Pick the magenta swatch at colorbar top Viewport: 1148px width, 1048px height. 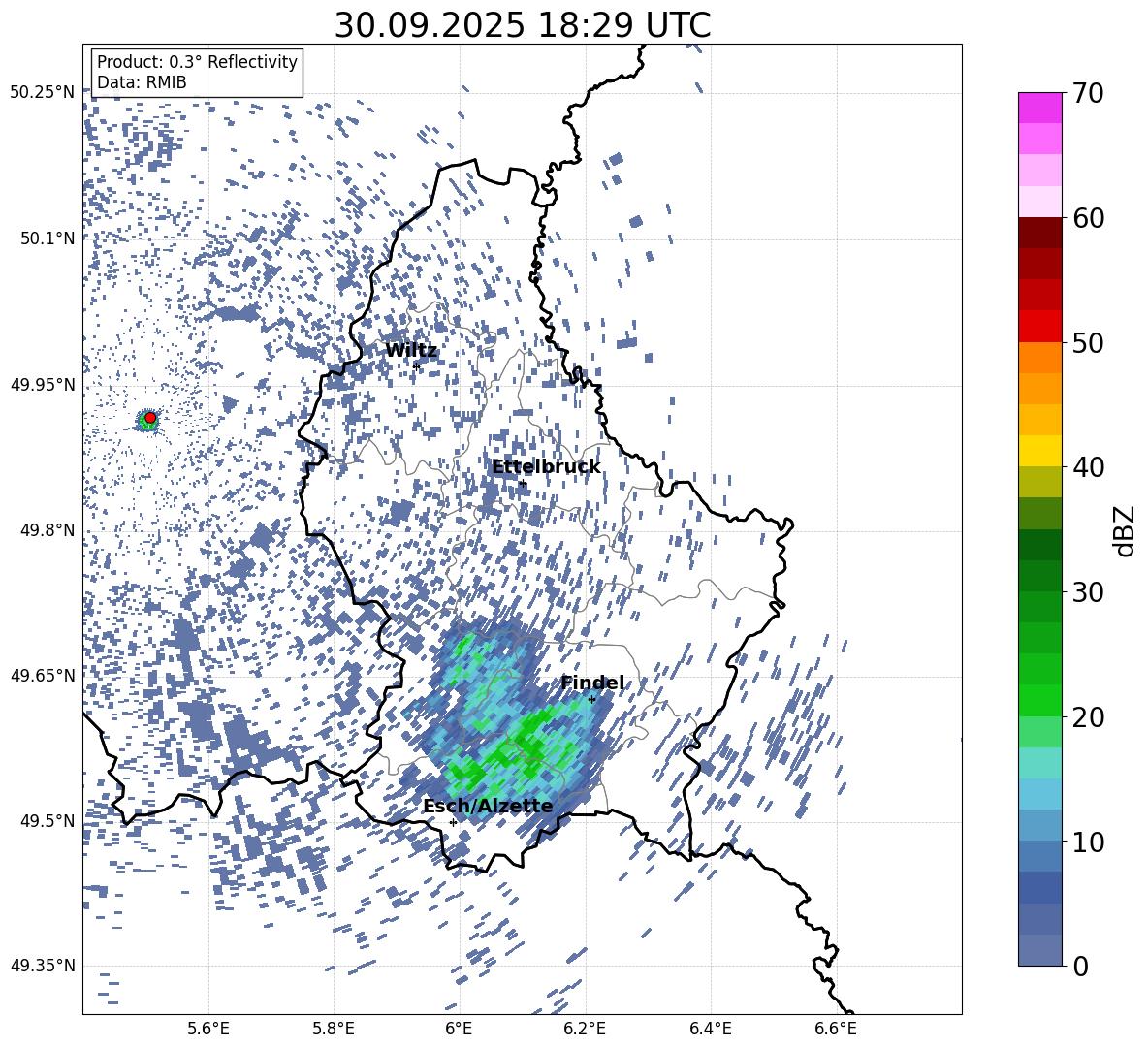coord(1040,108)
